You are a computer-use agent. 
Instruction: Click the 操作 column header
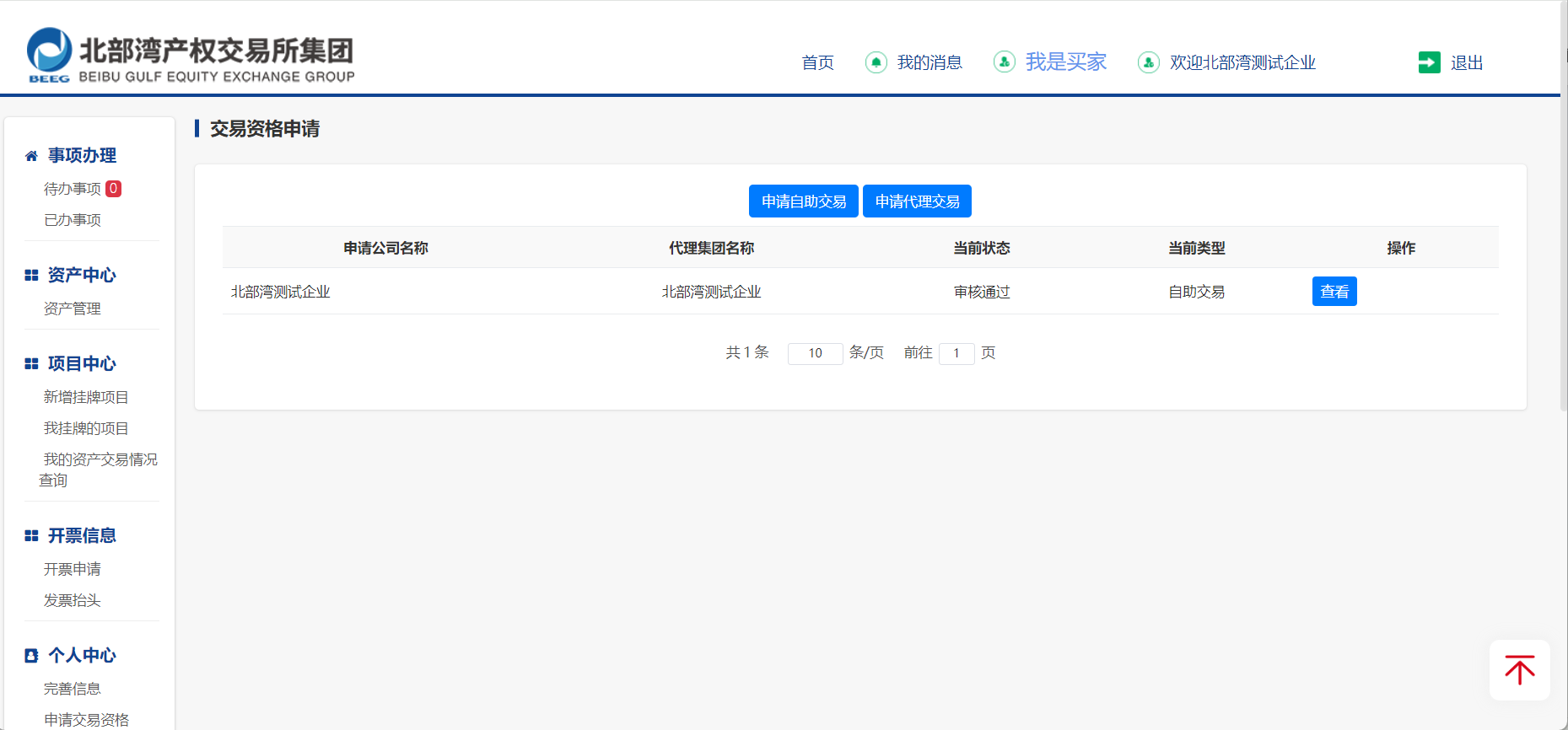[1401, 248]
